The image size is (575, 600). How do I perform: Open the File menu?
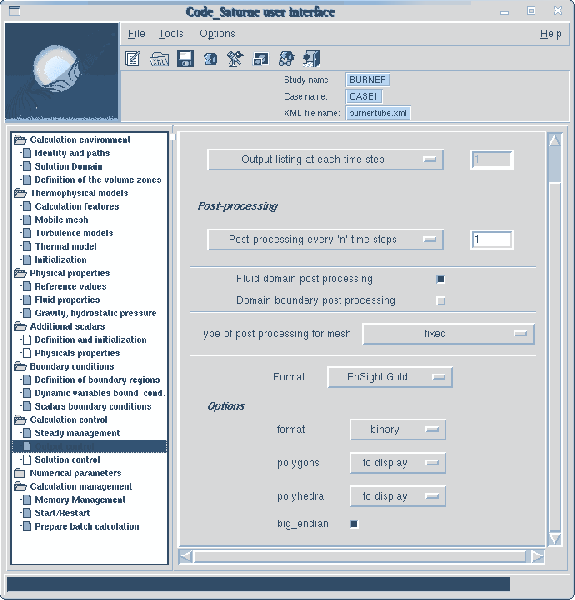tap(137, 34)
